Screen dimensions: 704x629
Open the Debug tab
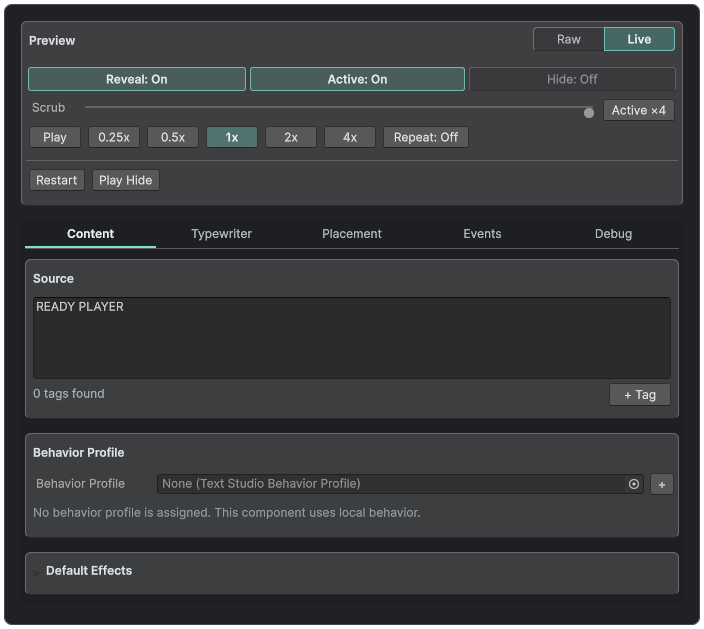tap(613, 234)
